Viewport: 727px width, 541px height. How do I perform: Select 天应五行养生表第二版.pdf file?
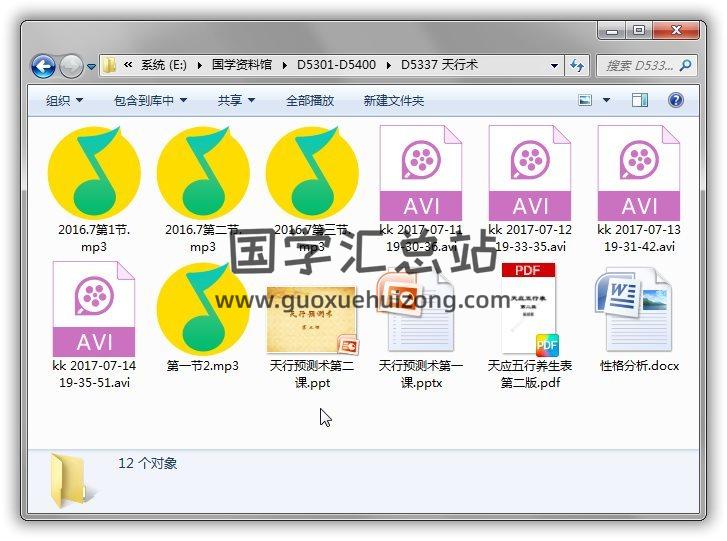tap(529, 308)
